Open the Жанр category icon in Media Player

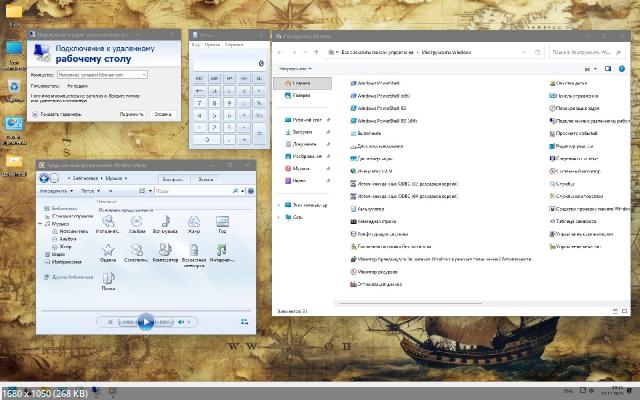tap(193, 222)
